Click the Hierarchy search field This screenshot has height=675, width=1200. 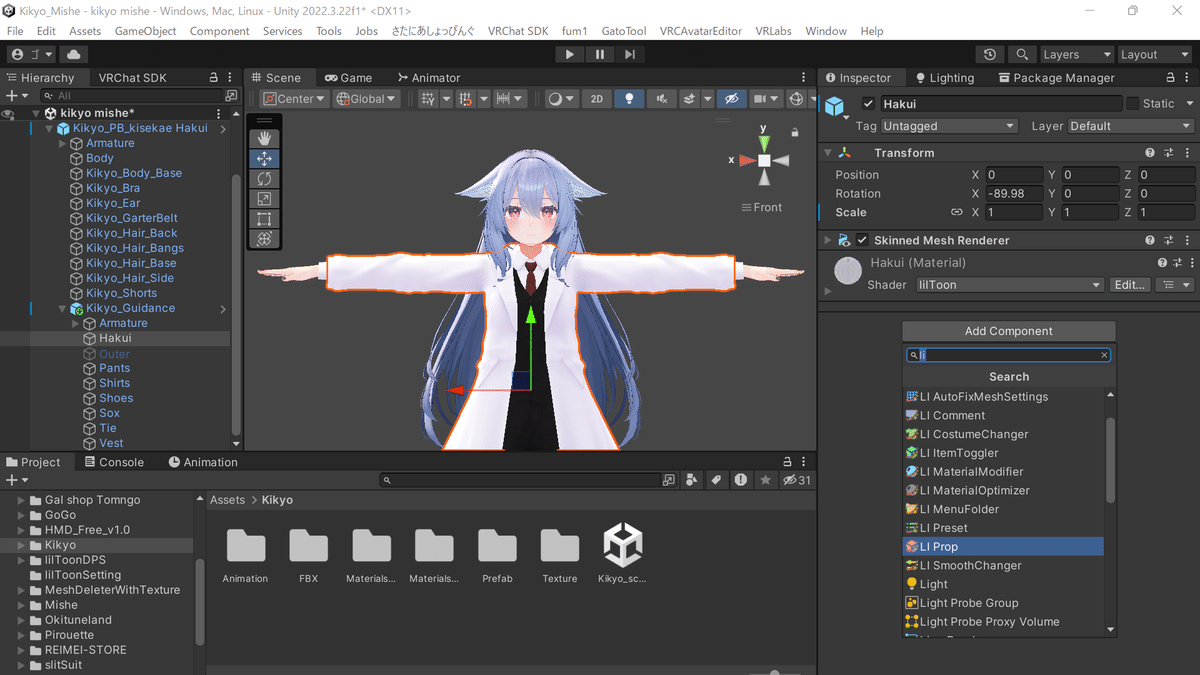[132, 96]
